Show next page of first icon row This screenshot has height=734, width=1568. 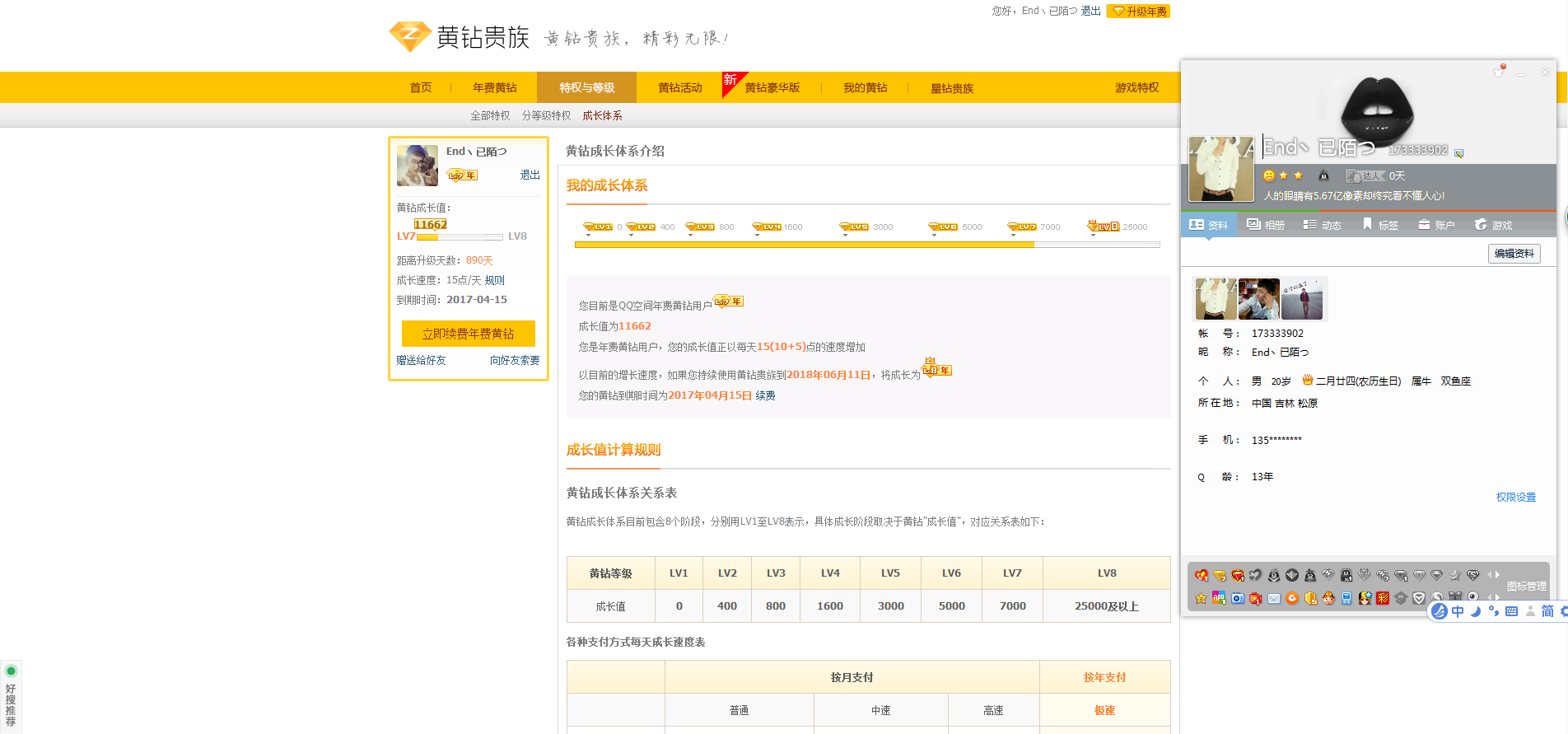point(1498,575)
